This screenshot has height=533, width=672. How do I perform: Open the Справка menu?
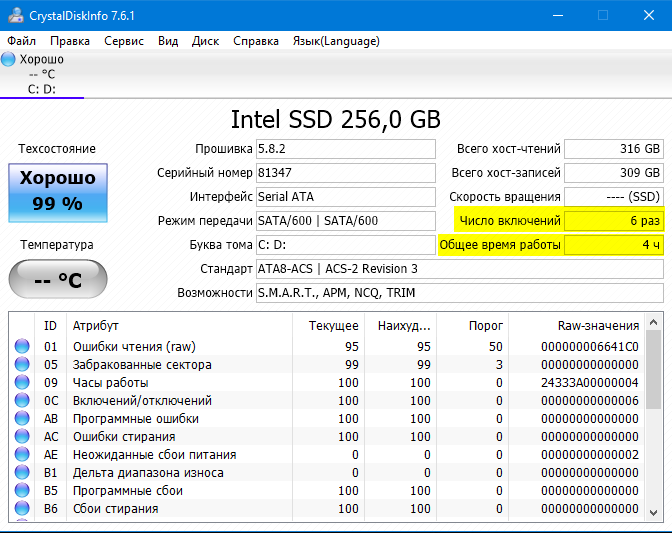pyautogui.click(x=256, y=41)
